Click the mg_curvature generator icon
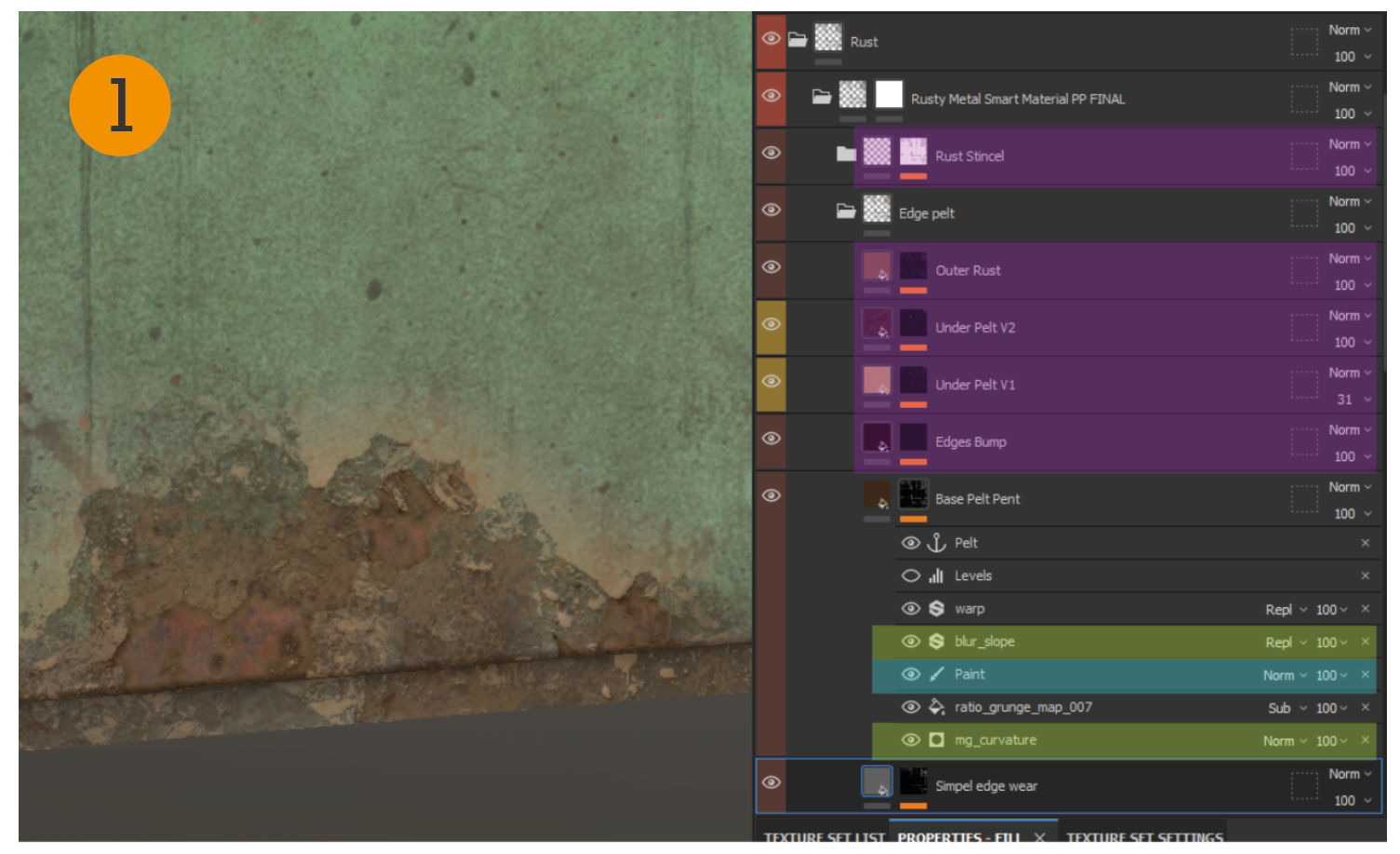1400x854 pixels. pyautogui.click(x=936, y=740)
